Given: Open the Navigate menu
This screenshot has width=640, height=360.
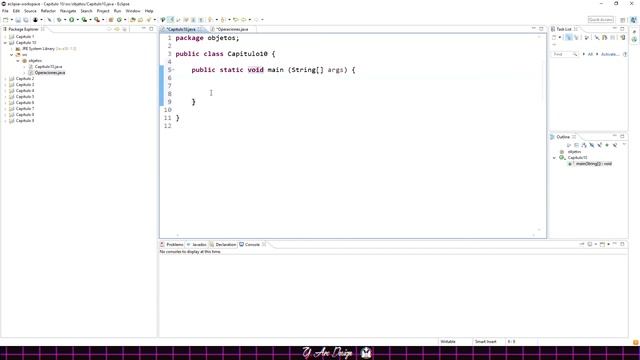Looking at the screenshot, I should [x=68, y=11].
